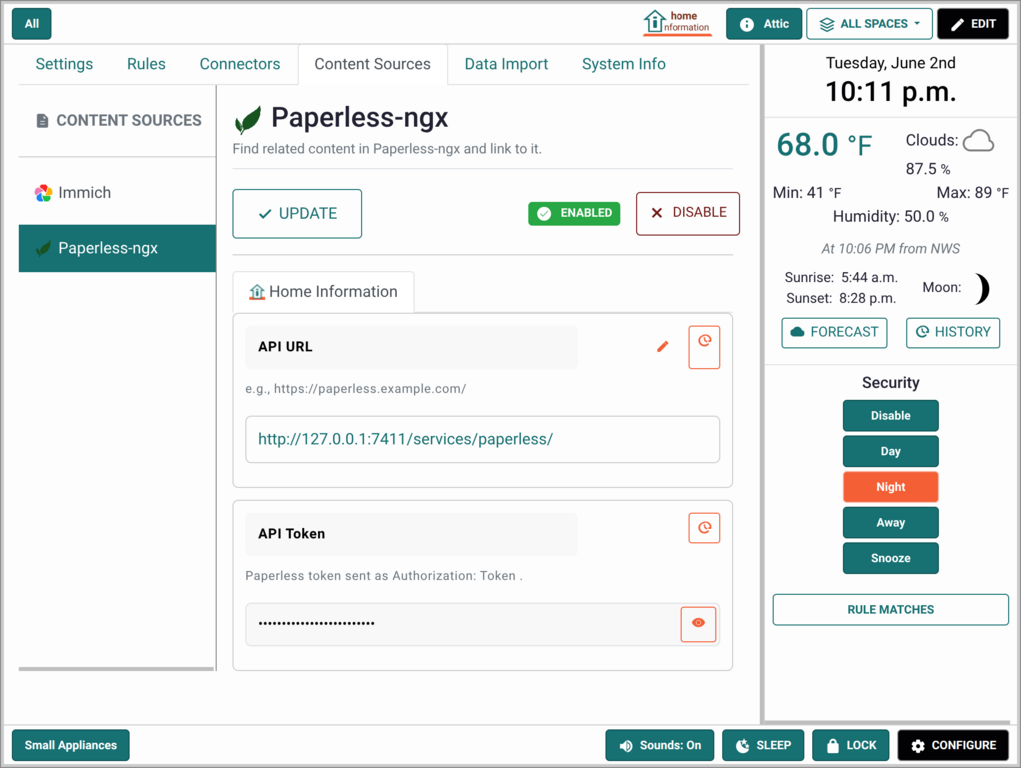This screenshot has width=1021, height=768.
Task: Open the Data Import tab
Action: [x=506, y=64]
